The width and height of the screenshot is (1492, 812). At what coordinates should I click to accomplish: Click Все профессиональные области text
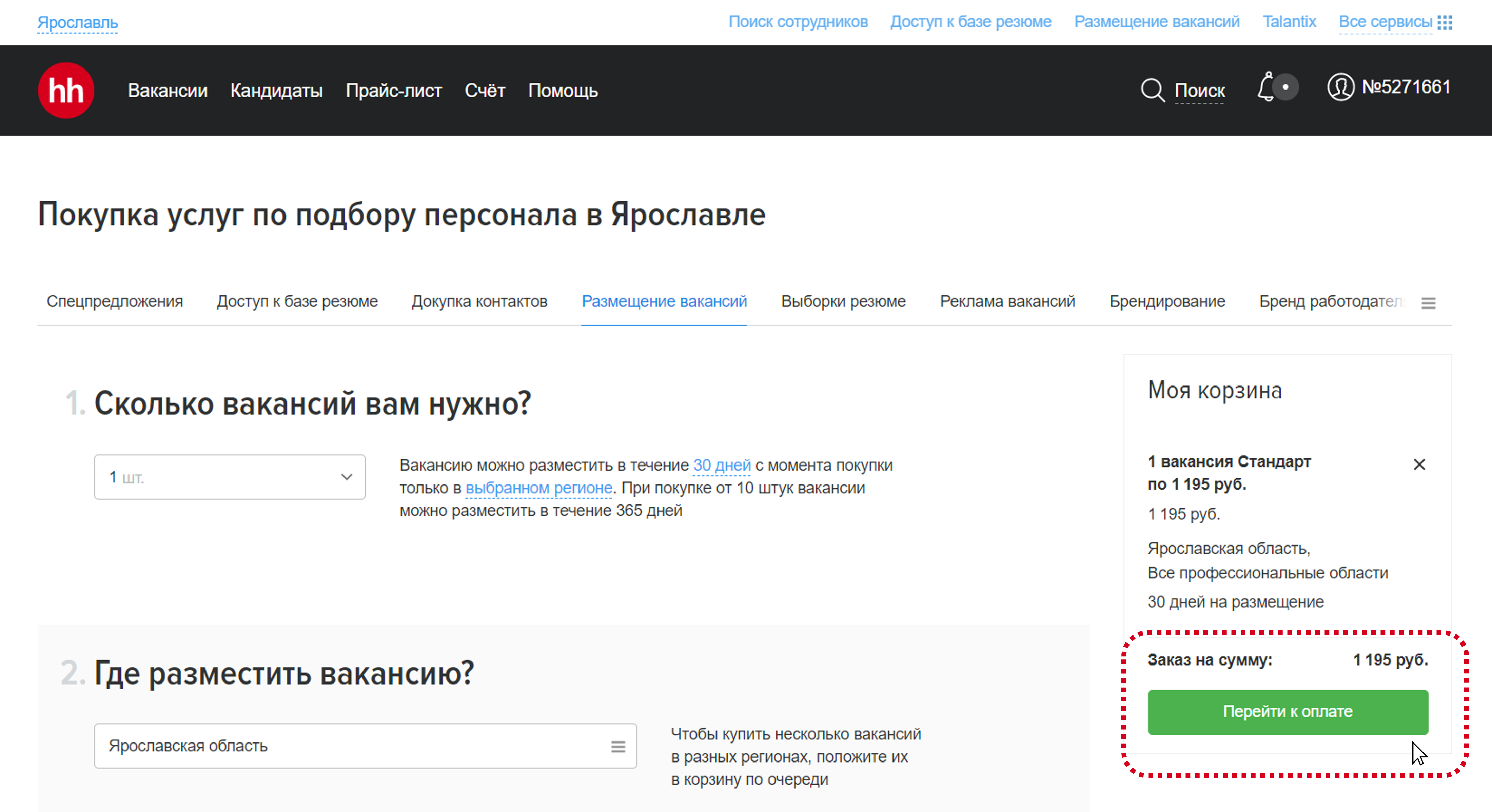tap(1268, 573)
